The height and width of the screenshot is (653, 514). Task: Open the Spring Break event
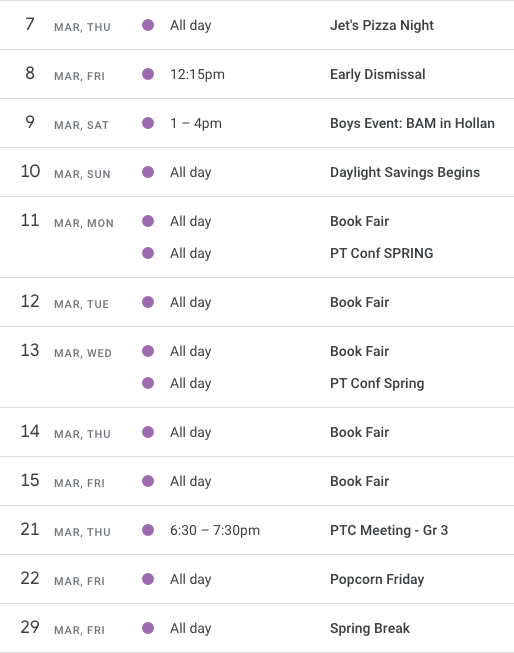[369, 628]
